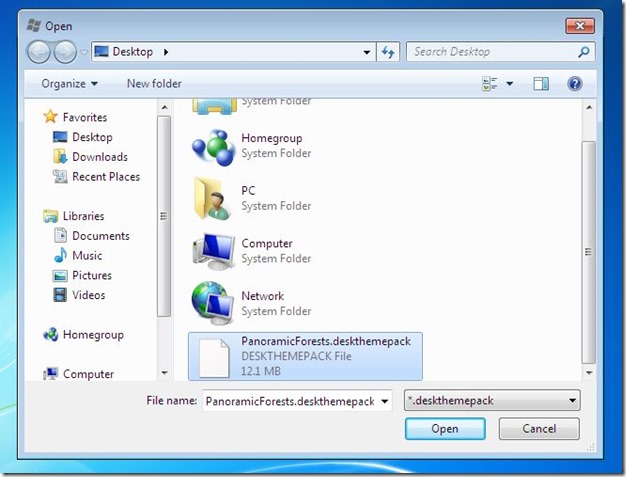Click the change view icon in toolbar
The image size is (626, 477).
490,84
